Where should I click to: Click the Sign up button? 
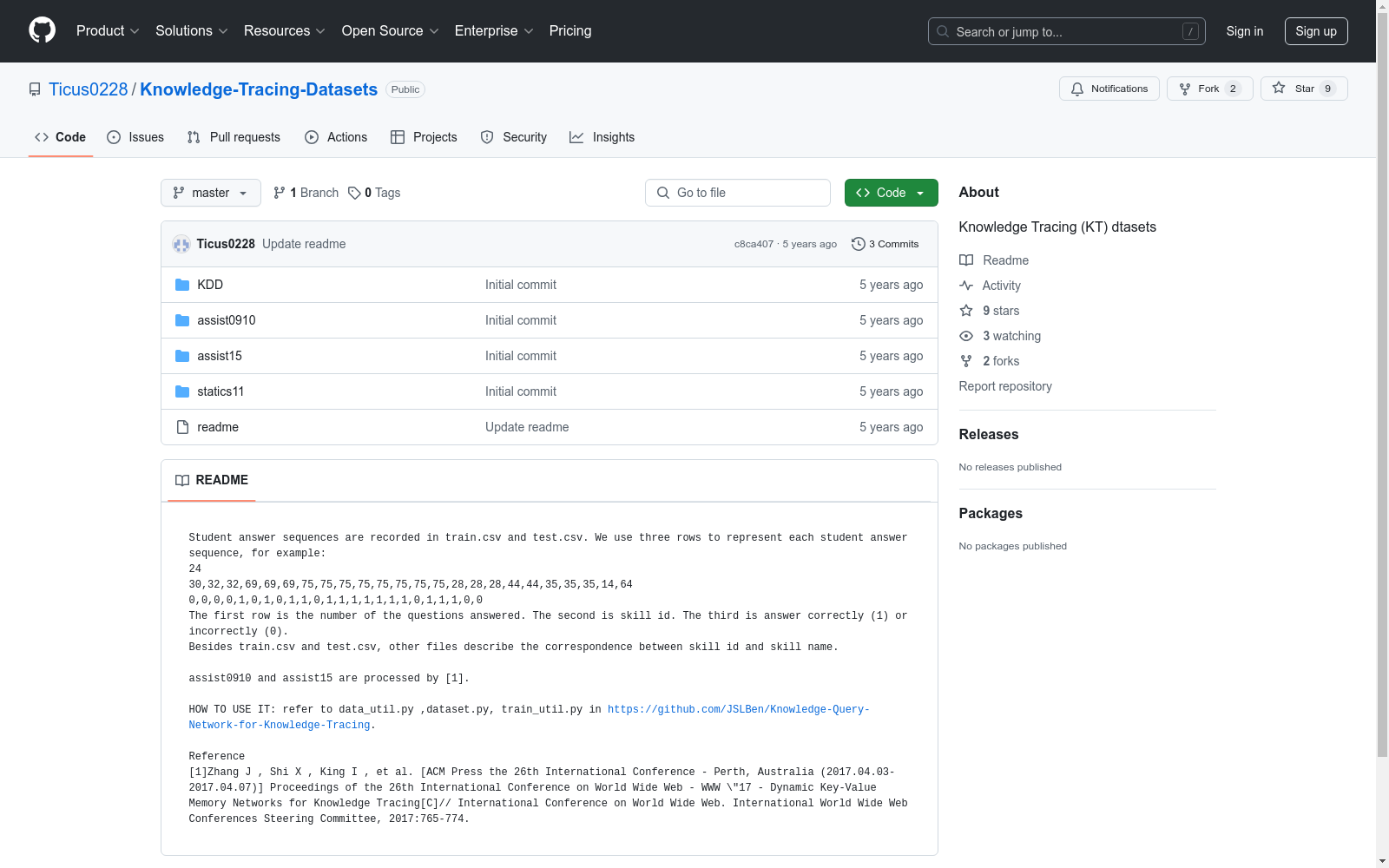coord(1316,31)
